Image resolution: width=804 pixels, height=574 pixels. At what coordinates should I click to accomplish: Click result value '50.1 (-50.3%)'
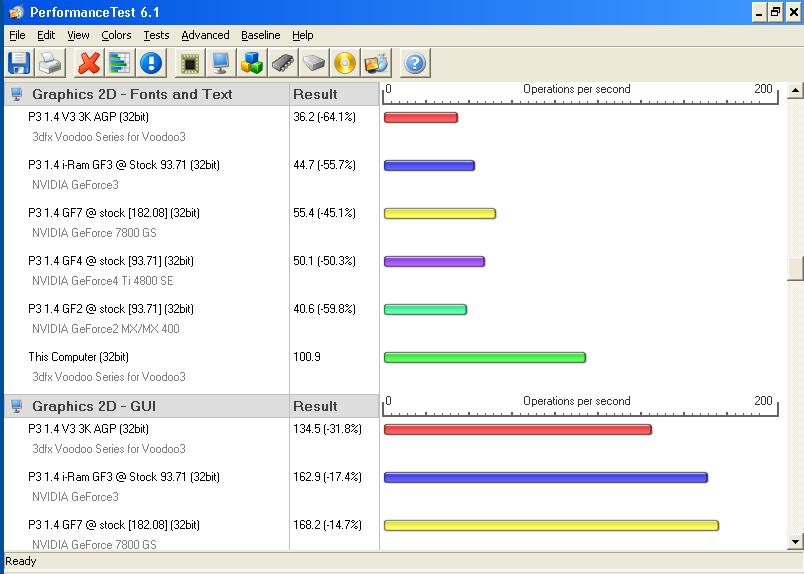pyautogui.click(x=324, y=261)
